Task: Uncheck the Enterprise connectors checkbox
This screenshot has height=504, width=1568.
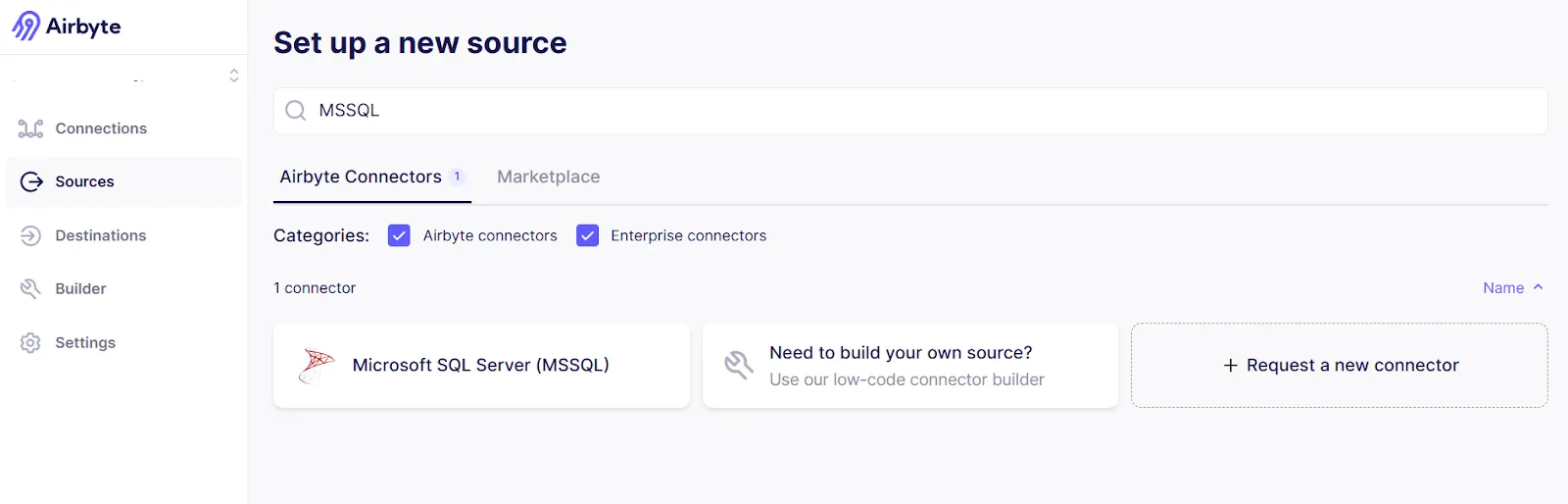Action: pos(587,235)
